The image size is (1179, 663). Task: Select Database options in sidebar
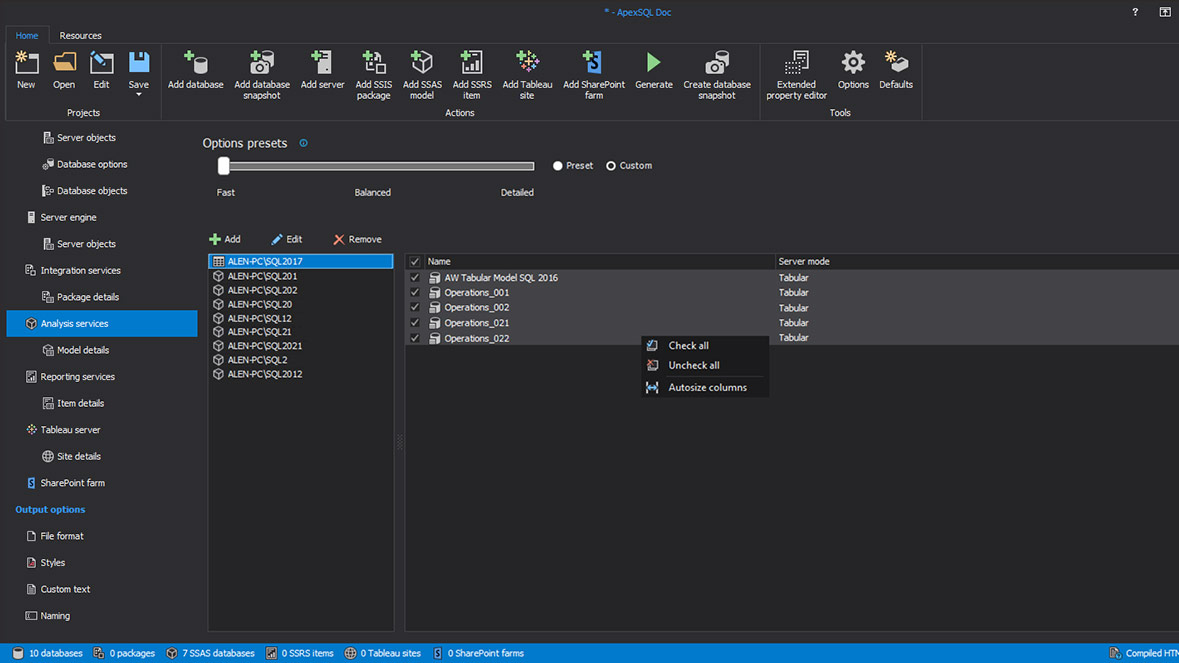(x=85, y=164)
